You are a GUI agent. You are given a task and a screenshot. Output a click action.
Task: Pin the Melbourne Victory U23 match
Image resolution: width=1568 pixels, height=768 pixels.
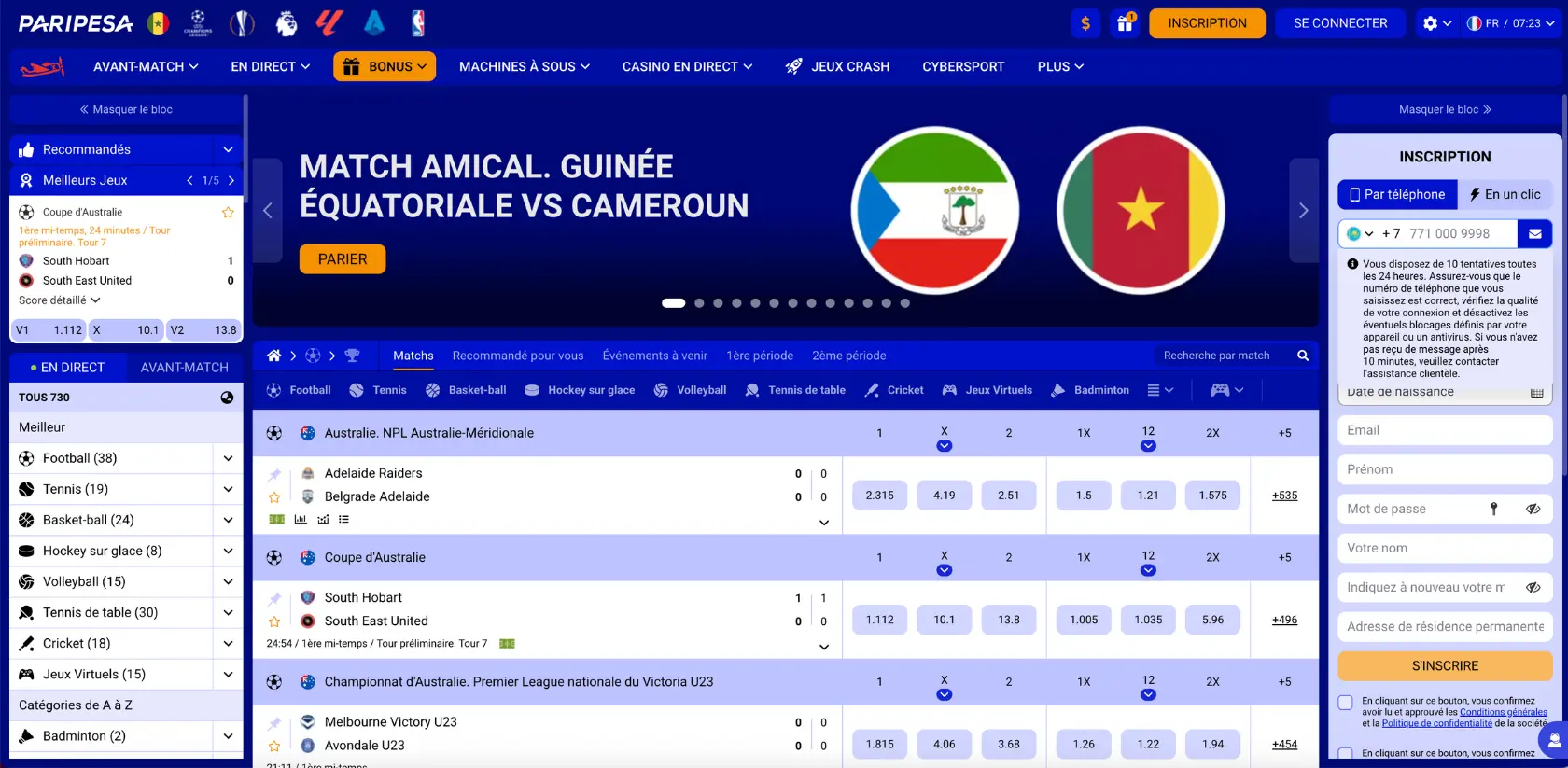tap(274, 723)
